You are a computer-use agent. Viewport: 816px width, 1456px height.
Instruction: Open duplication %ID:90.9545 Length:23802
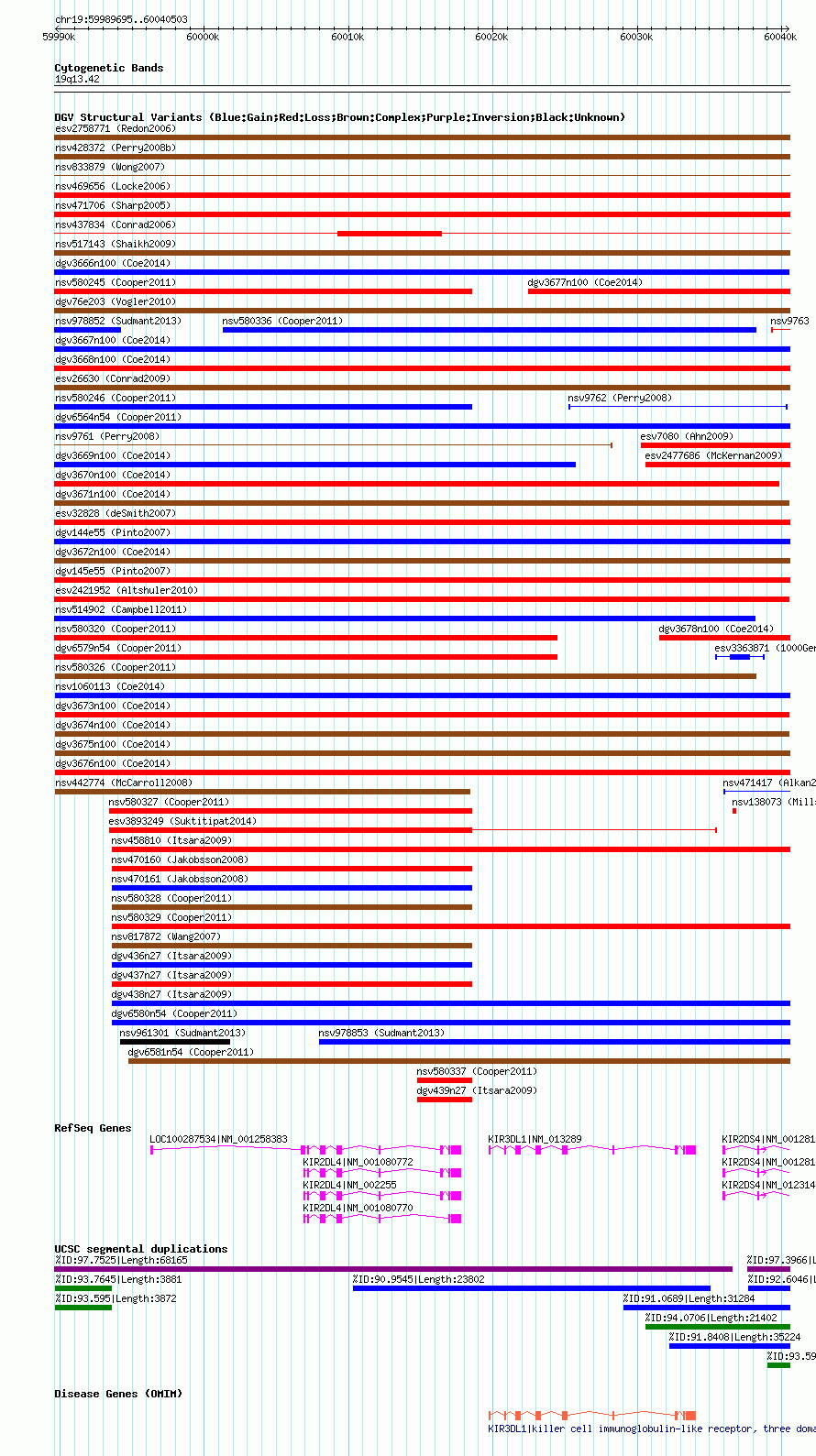pyautogui.click(x=532, y=1288)
